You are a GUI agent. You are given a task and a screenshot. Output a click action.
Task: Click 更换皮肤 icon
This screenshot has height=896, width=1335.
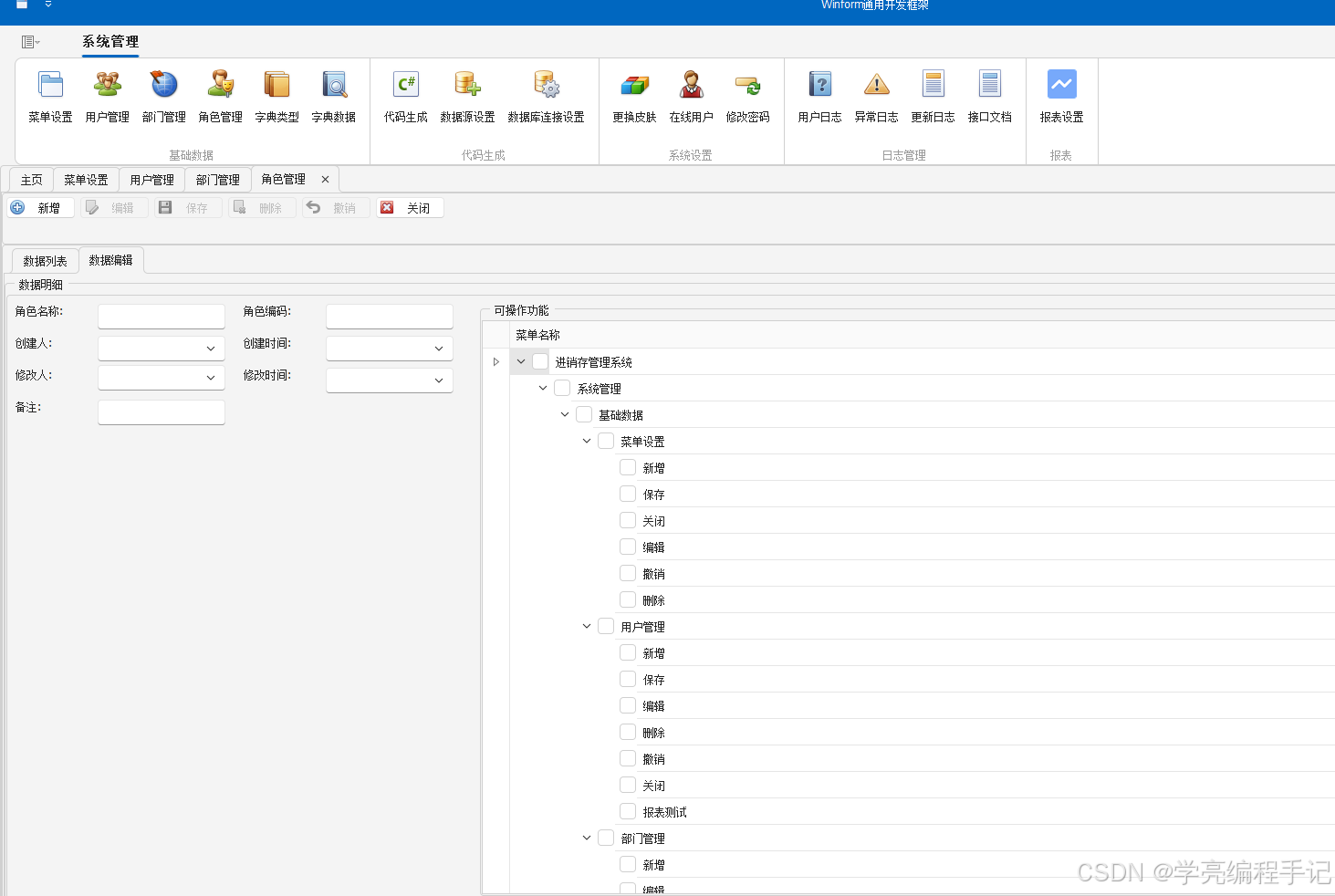pos(634,97)
